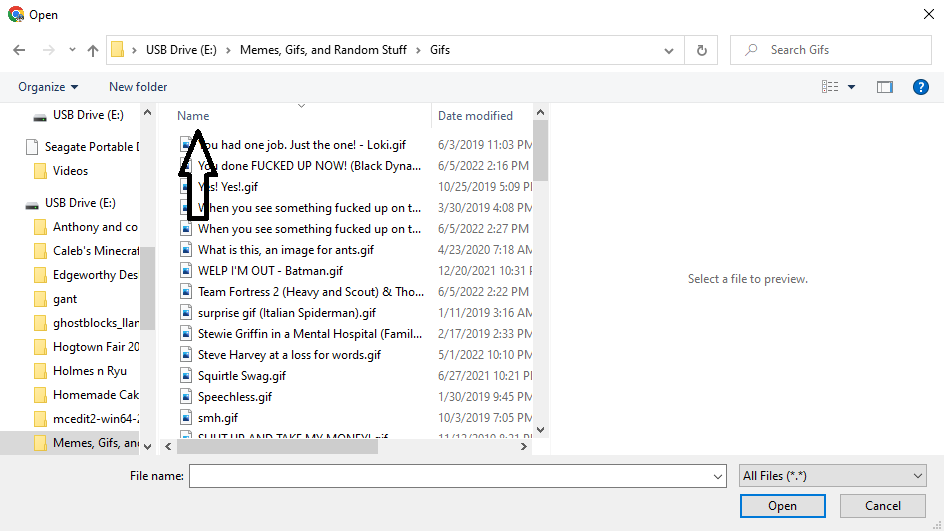This screenshot has height=531, width=944.
Task: Change your view icon
Action: tap(830, 87)
